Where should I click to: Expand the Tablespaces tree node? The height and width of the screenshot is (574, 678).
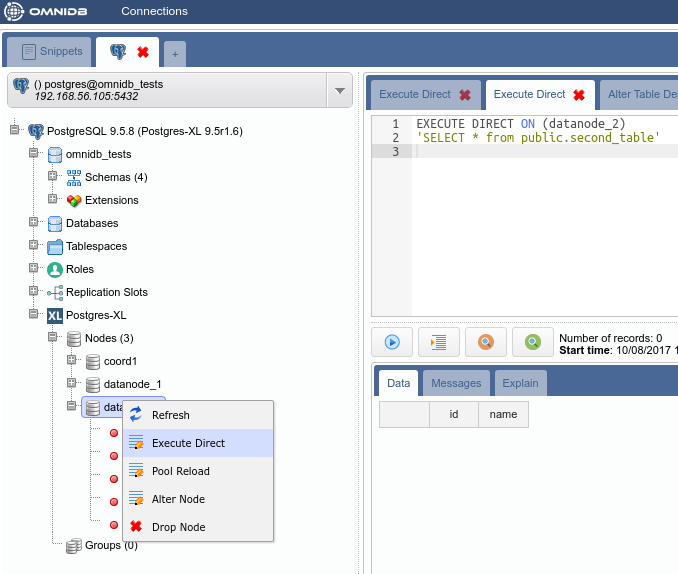pyautogui.click(x=33, y=246)
